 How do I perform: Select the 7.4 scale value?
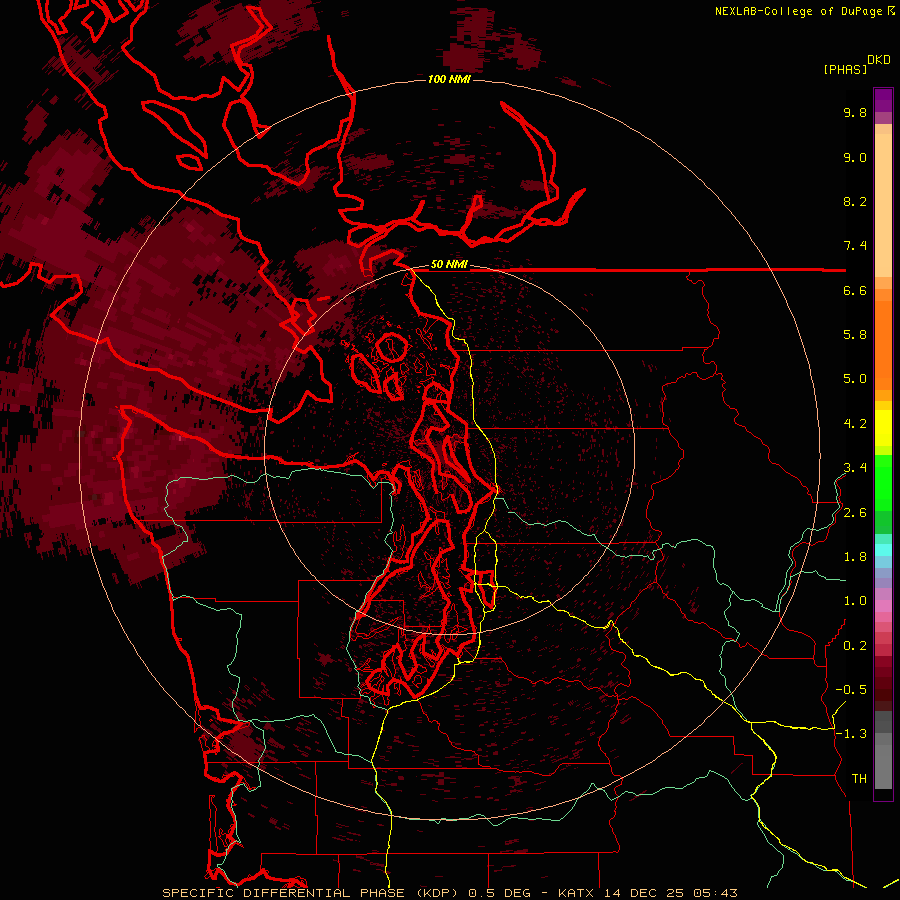(855, 246)
